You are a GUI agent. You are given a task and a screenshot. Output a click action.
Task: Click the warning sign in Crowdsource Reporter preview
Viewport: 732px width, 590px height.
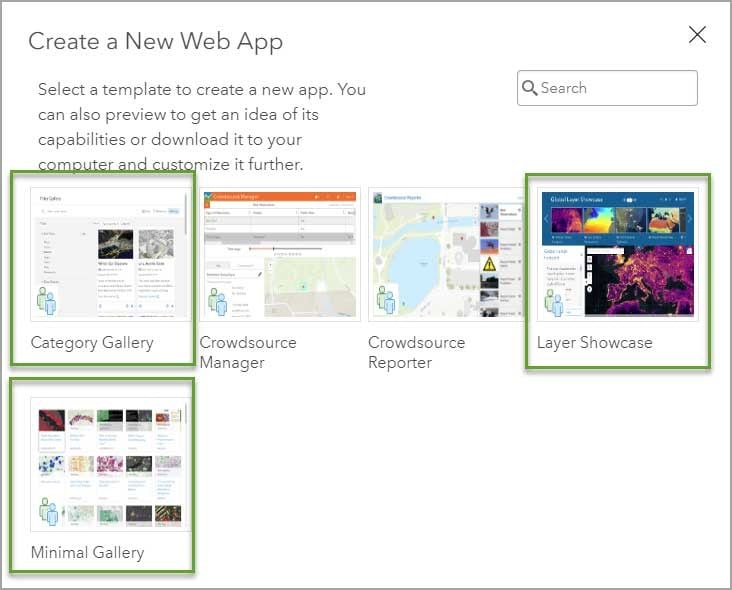click(x=489, y=264)
